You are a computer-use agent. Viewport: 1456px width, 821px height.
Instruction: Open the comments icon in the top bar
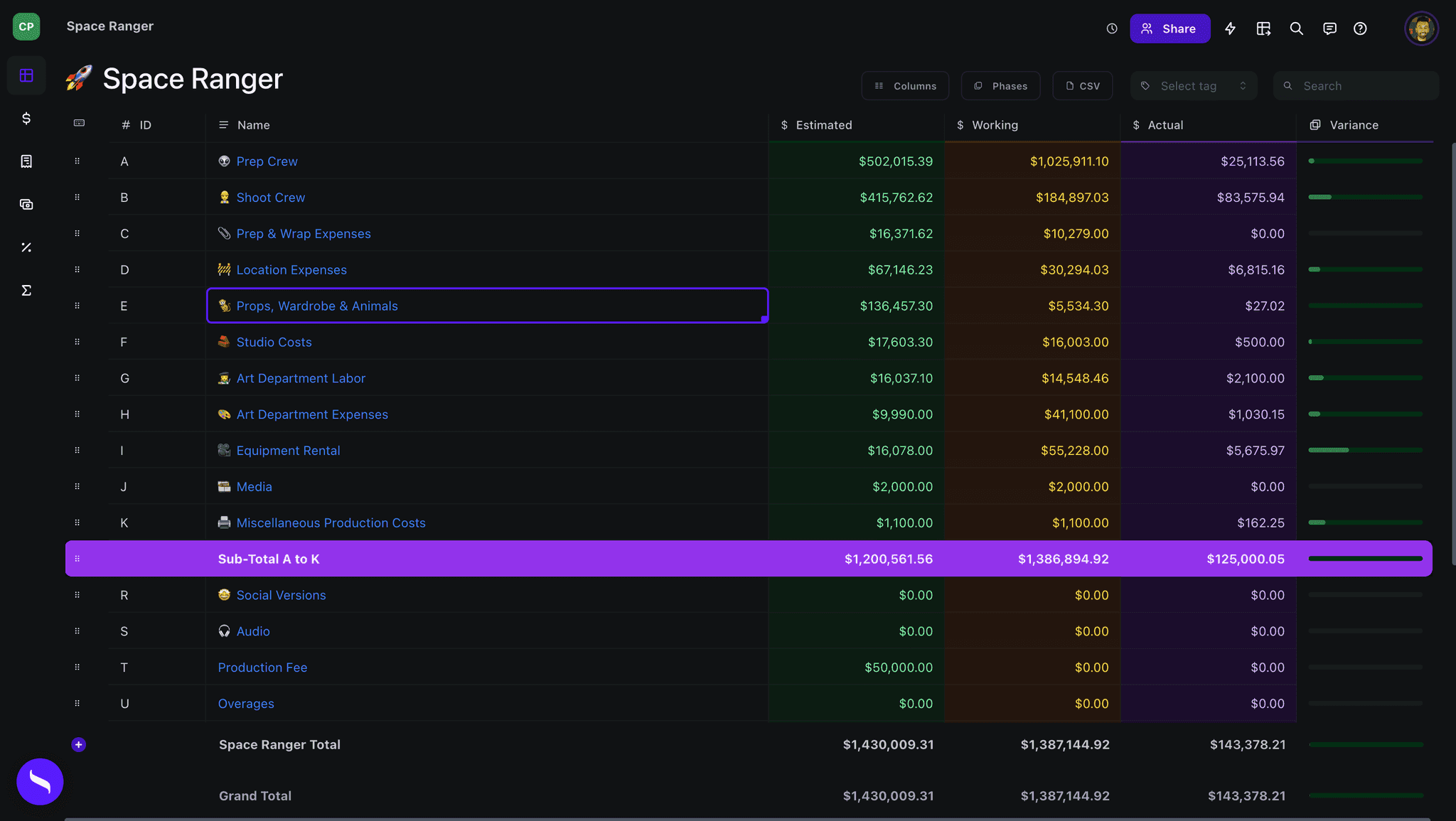point(1329,28)
